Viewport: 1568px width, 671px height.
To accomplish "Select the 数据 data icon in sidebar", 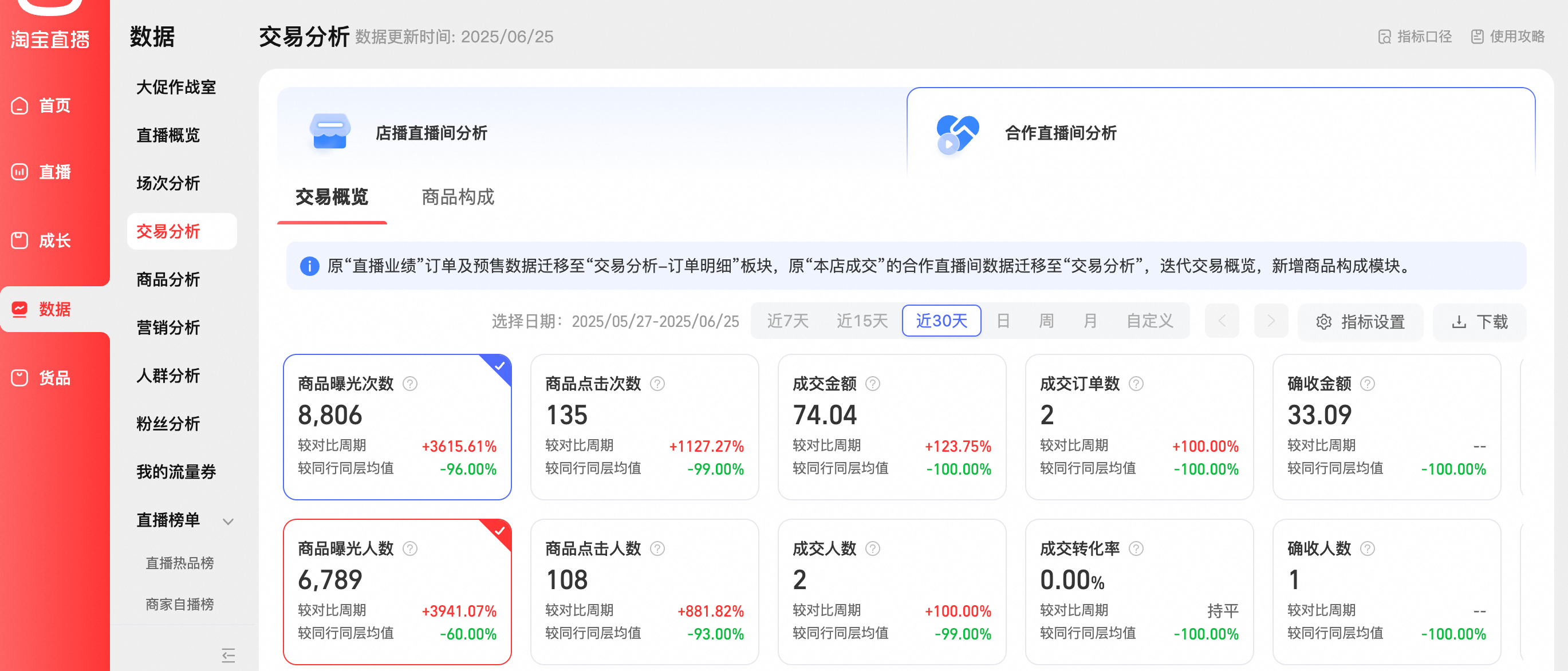I will tap(19, 309).
